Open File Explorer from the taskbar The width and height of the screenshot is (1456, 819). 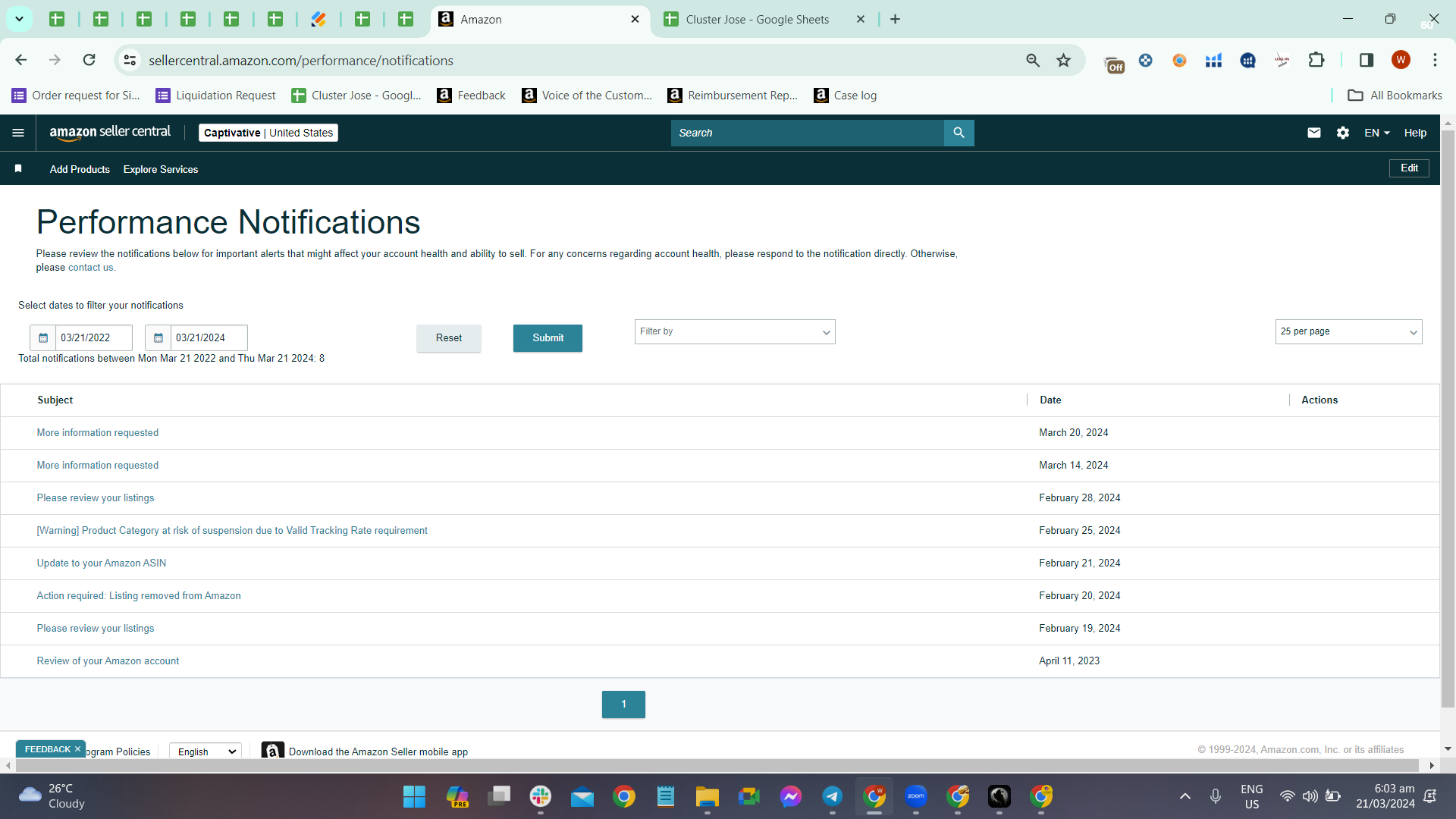coord(708,796)
